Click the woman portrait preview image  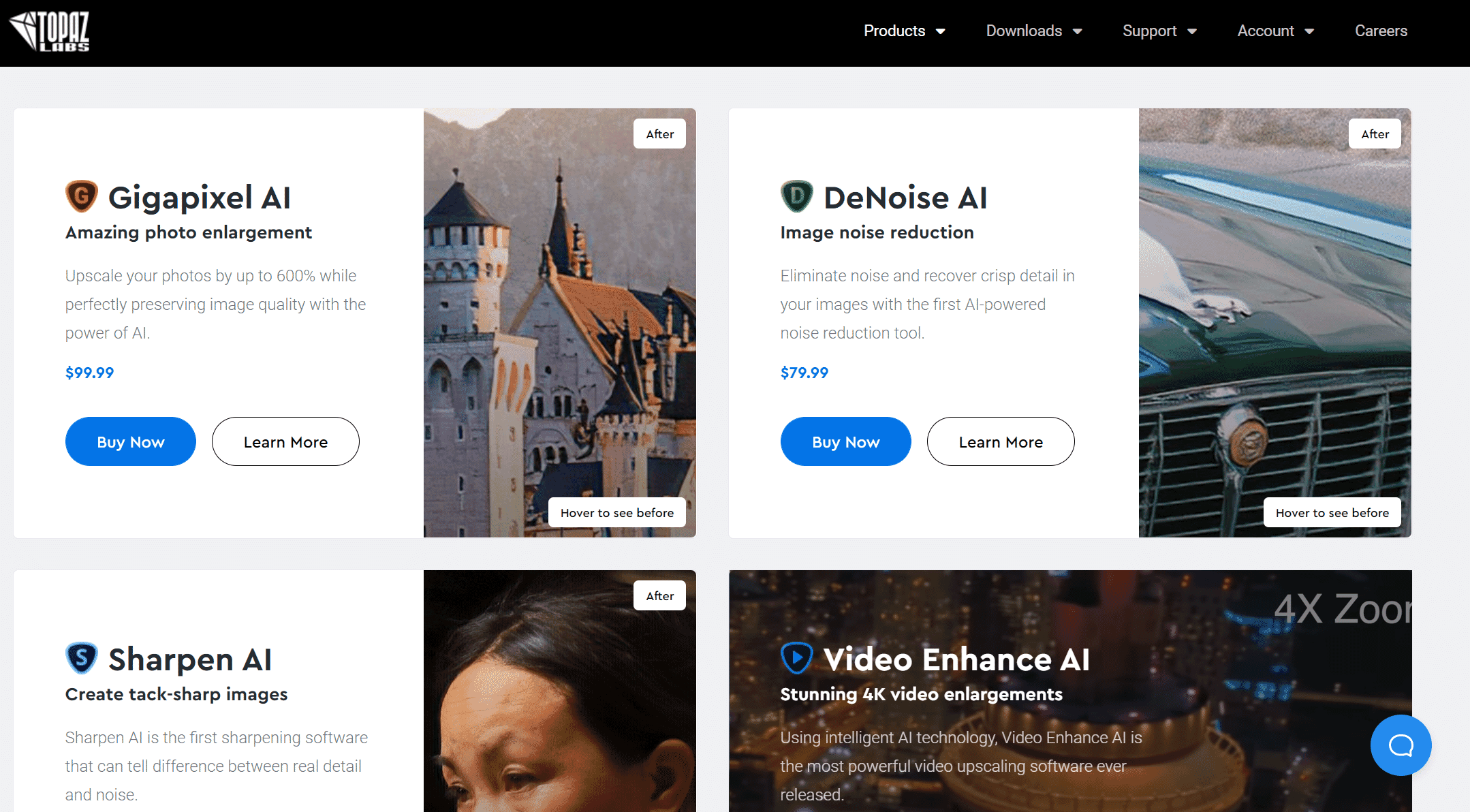click(x=560, y=691)
